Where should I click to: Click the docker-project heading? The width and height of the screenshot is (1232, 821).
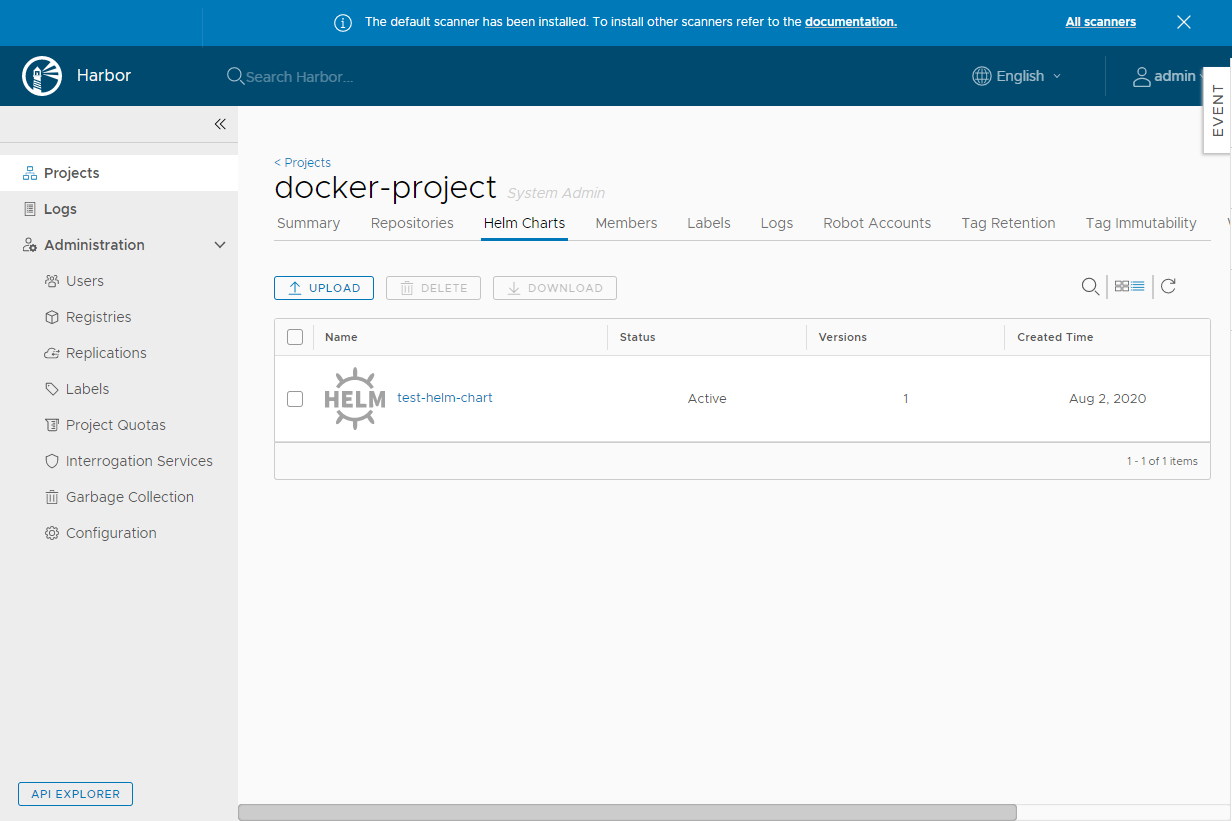point(385,188)
